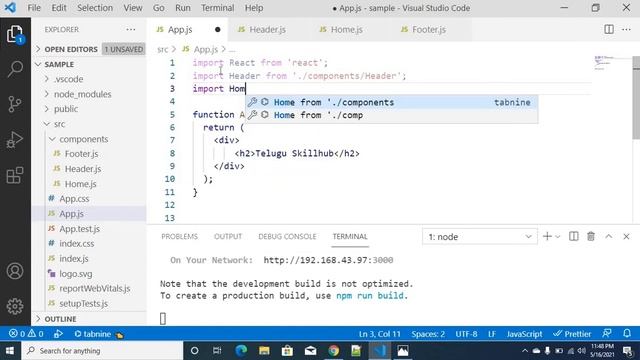The image size is (640, 360).
Task: Open Accounts menu in activity bar
Action: [15, 271]
